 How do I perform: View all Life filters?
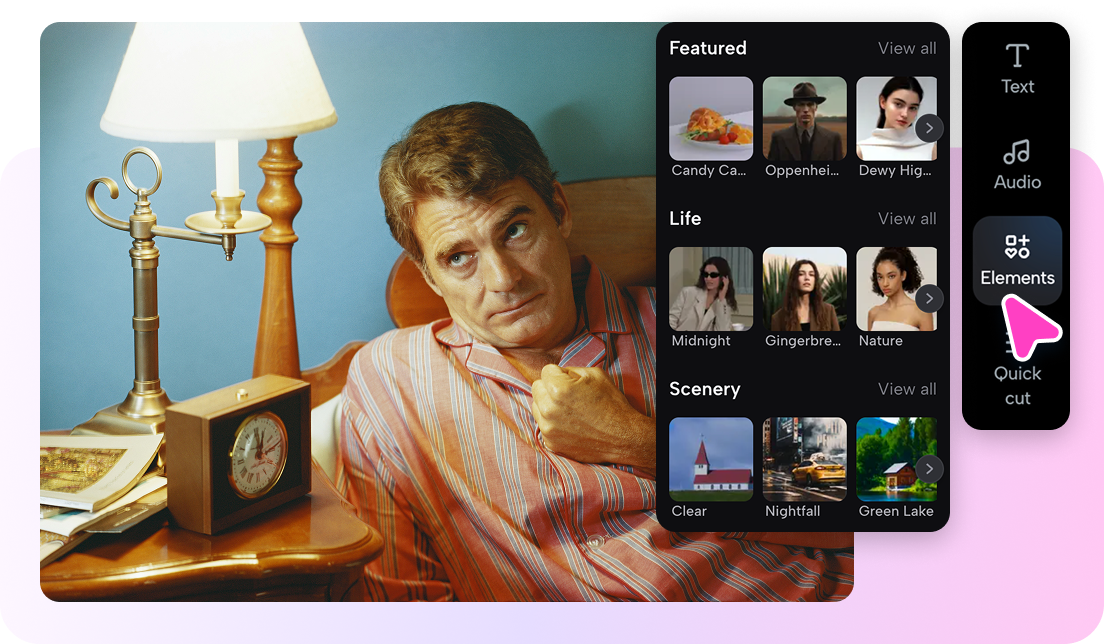(907, 219)
